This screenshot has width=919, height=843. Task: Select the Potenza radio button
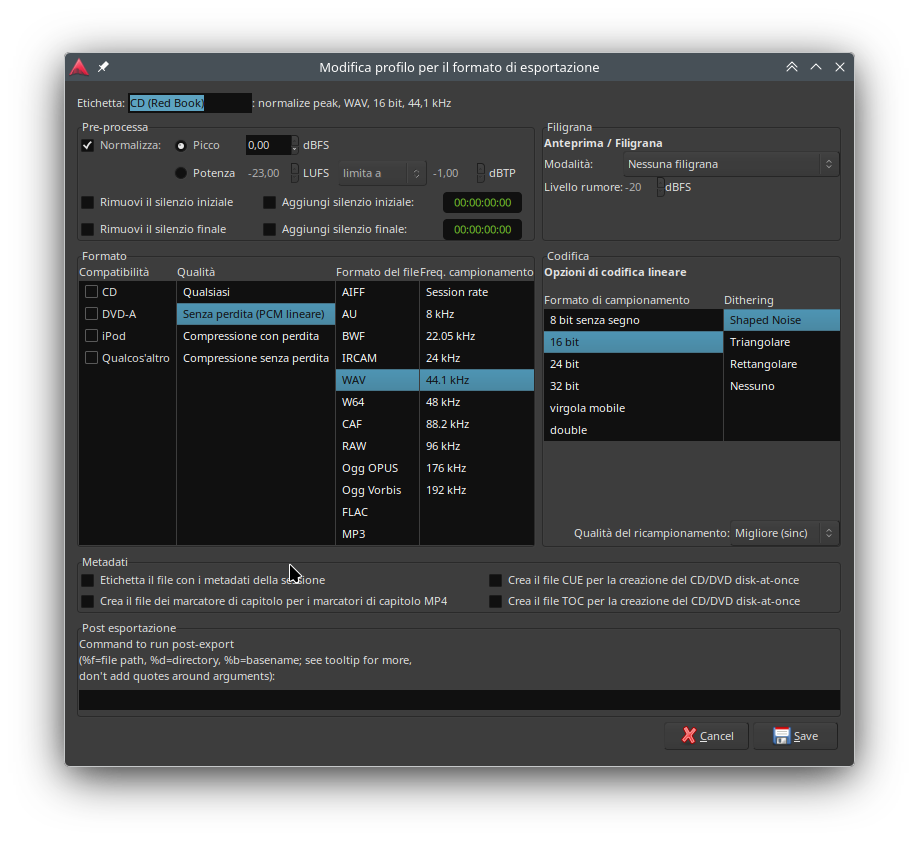pyautogui.click(x=181, y=173)
